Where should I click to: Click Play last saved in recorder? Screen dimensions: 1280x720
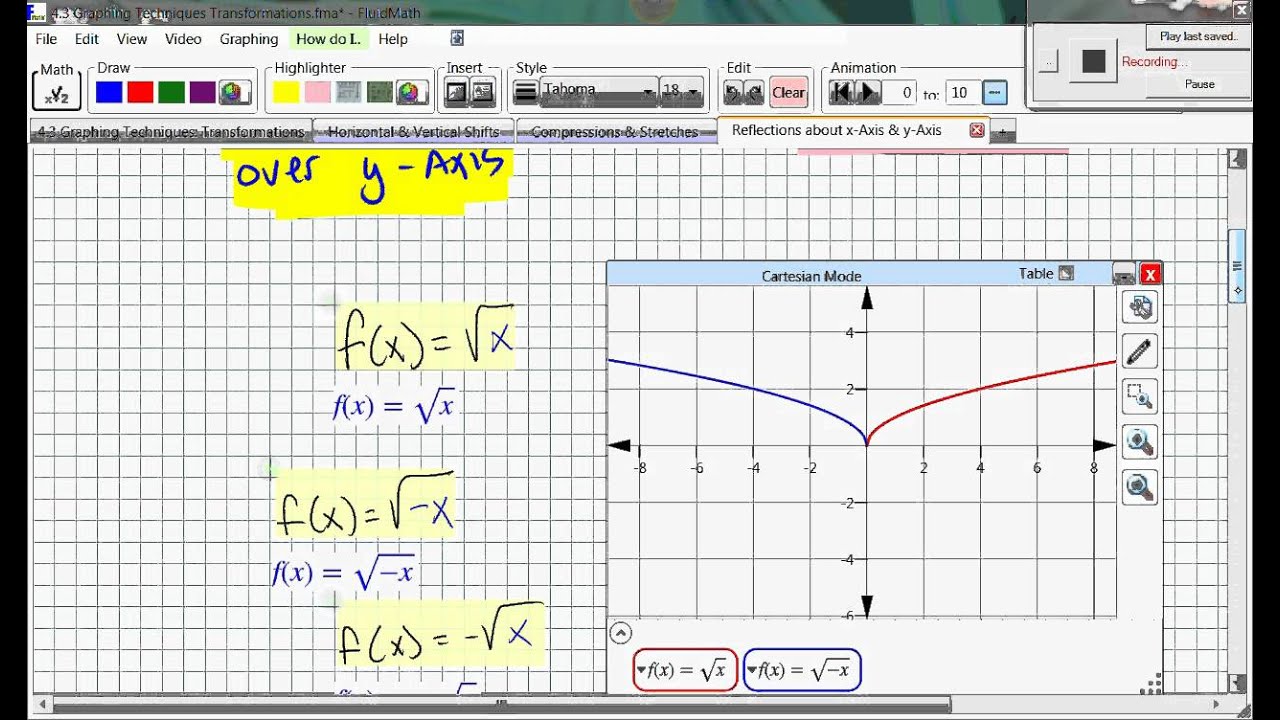coord(1199,36)
